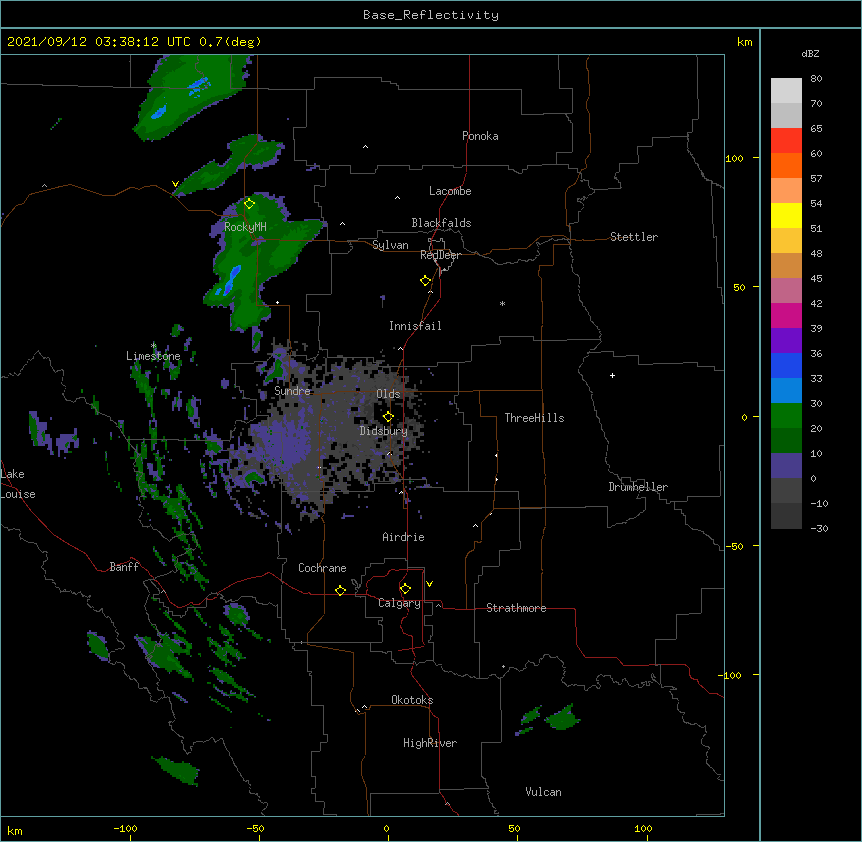
Task: Click the km label at the bottom left
Action: click(x=15, y=830)
